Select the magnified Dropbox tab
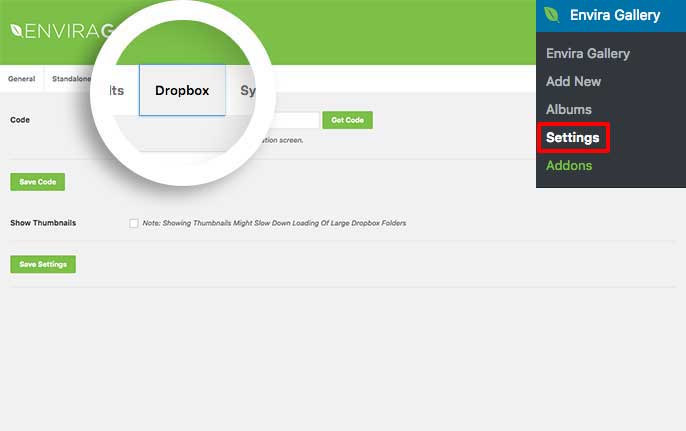The image size is (686, 431). tap(182, 90)
